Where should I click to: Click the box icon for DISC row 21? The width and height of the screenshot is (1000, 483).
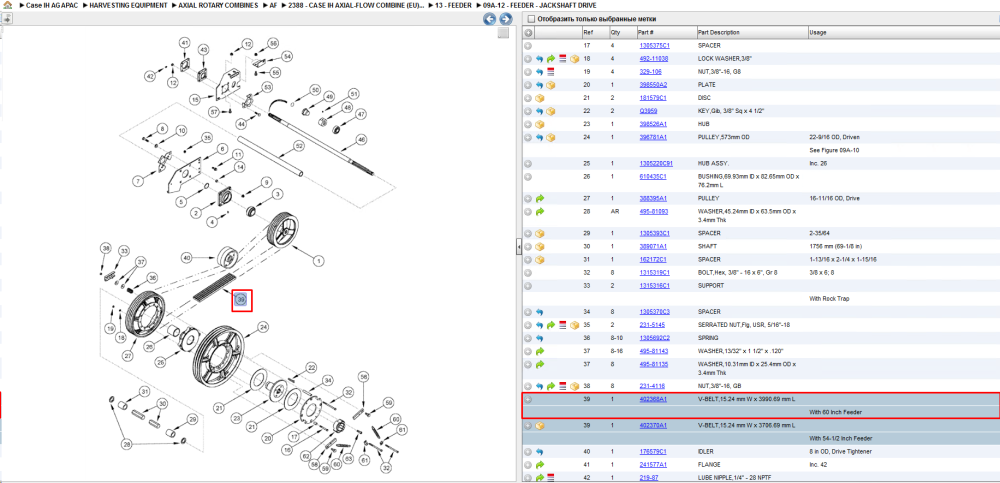click(x=540, y=98)
